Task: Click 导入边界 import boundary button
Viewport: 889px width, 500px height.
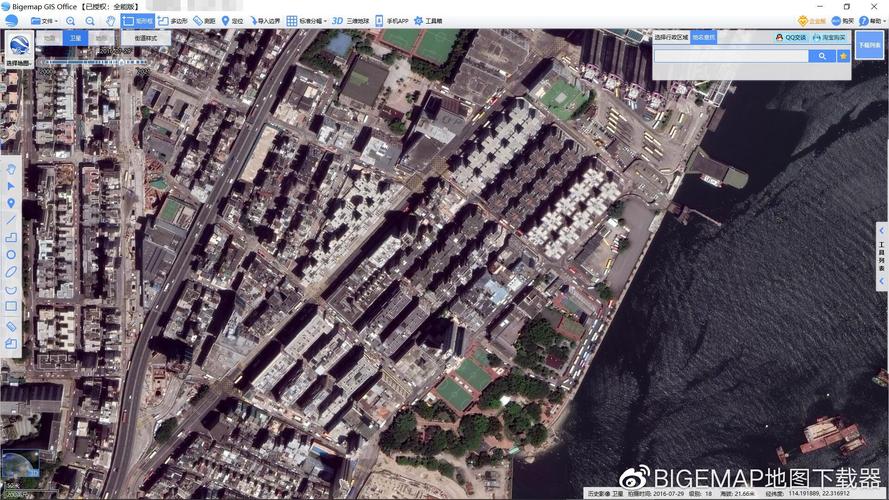Action: [x=265, y=21]
